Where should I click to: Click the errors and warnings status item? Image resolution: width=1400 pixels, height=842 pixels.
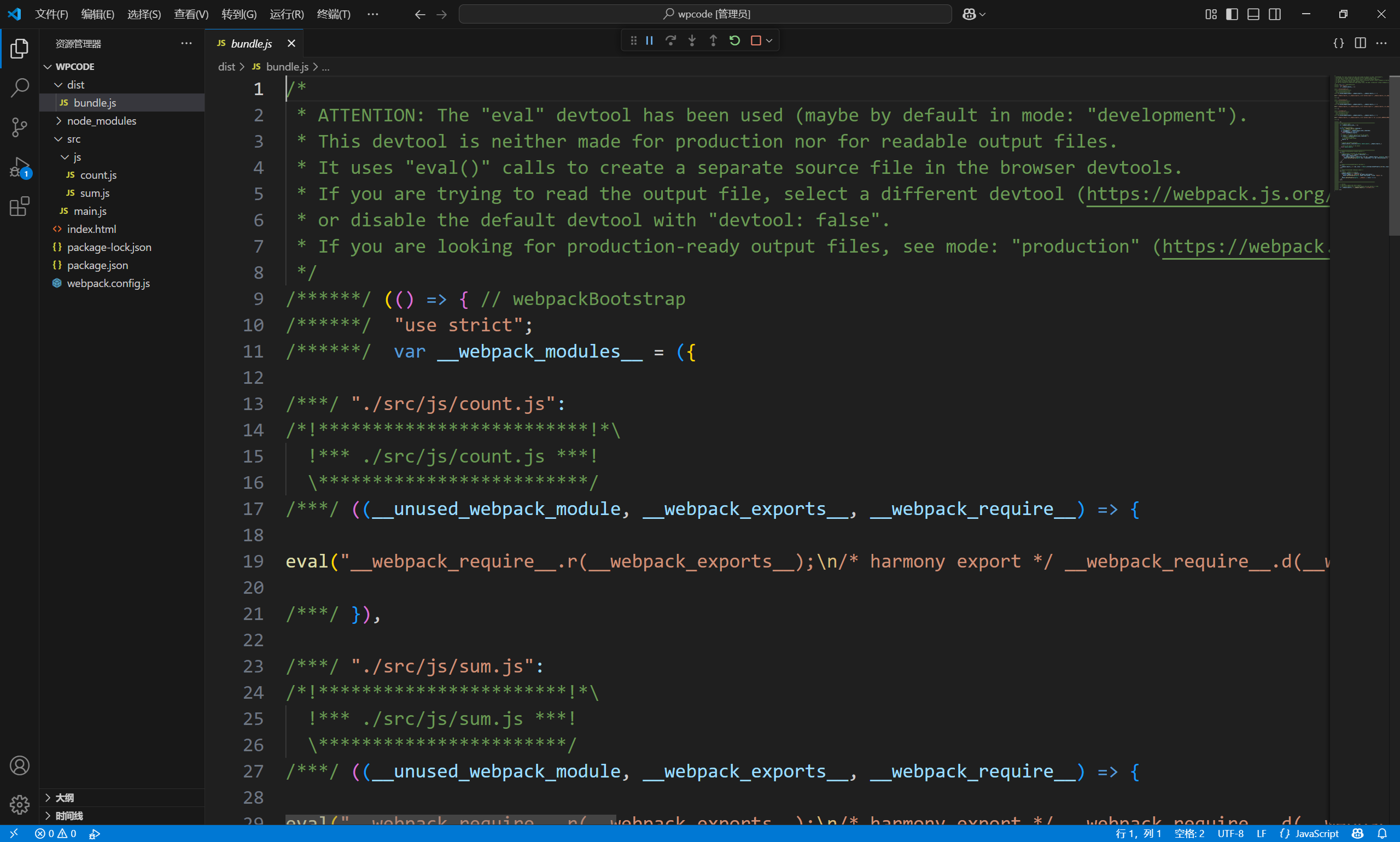point(55,833)
